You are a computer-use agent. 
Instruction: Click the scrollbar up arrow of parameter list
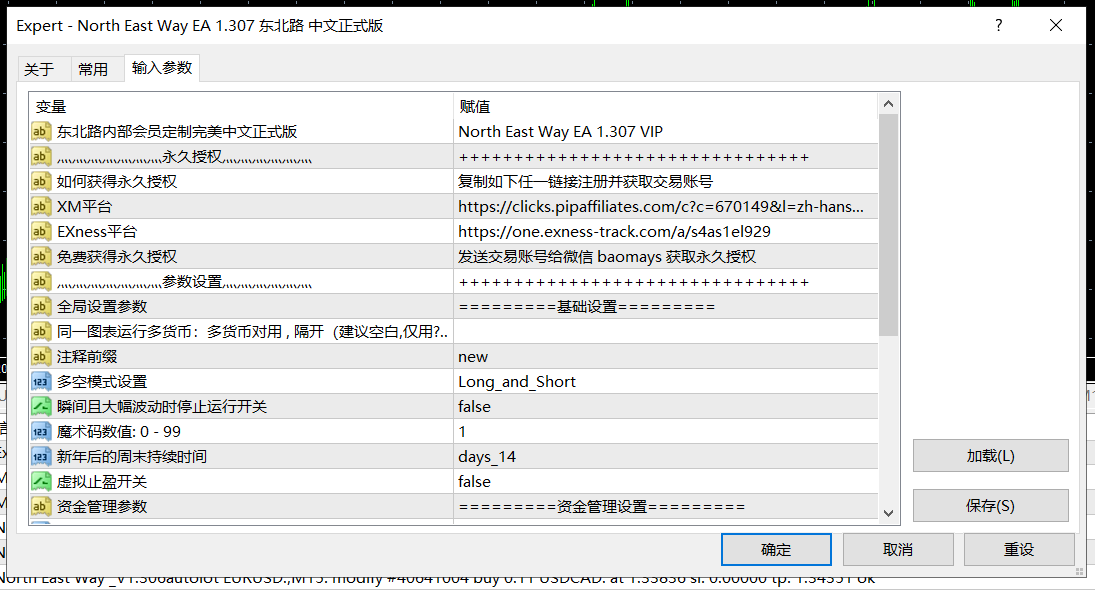[888, 104]
